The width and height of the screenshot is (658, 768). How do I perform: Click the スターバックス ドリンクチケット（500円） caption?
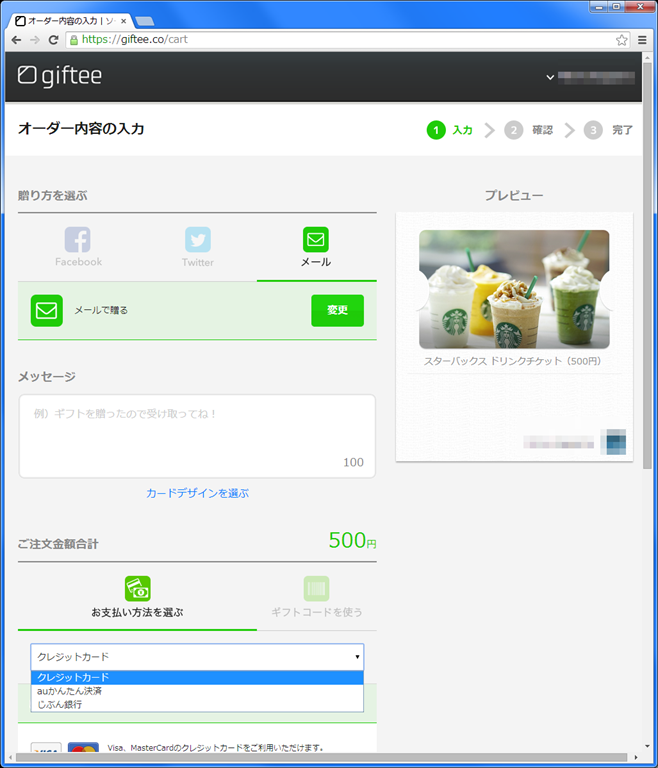click(x=512, y=361)
